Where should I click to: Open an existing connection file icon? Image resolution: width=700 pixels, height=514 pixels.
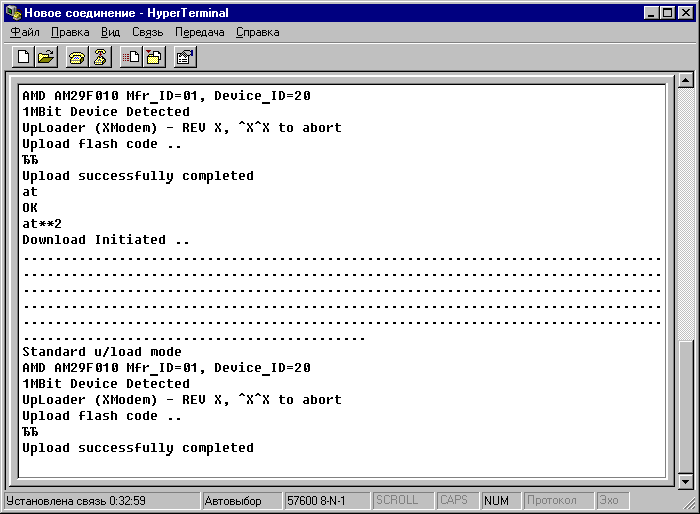click(x=46, y=57)
